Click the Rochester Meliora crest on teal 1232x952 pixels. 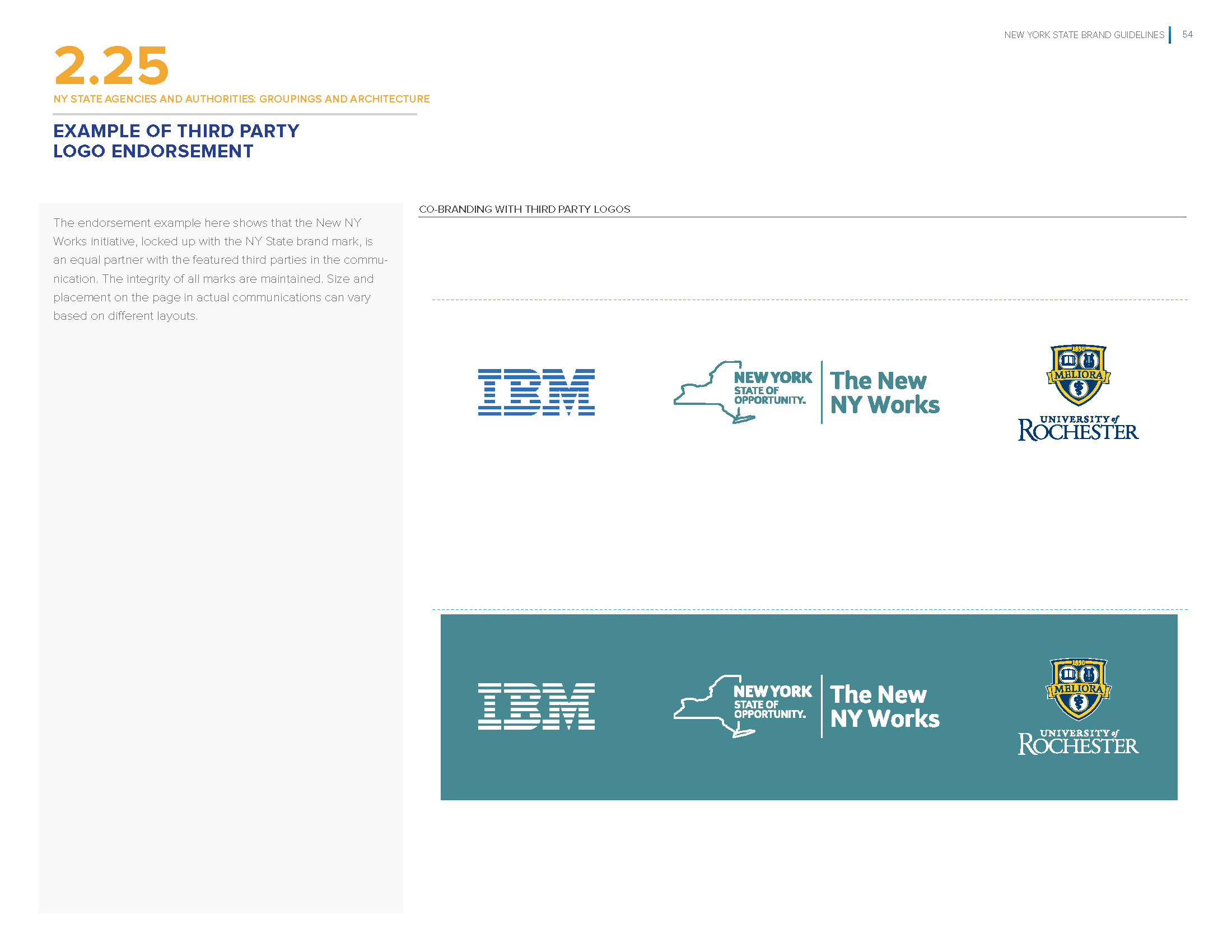[x=1078, y=689]
